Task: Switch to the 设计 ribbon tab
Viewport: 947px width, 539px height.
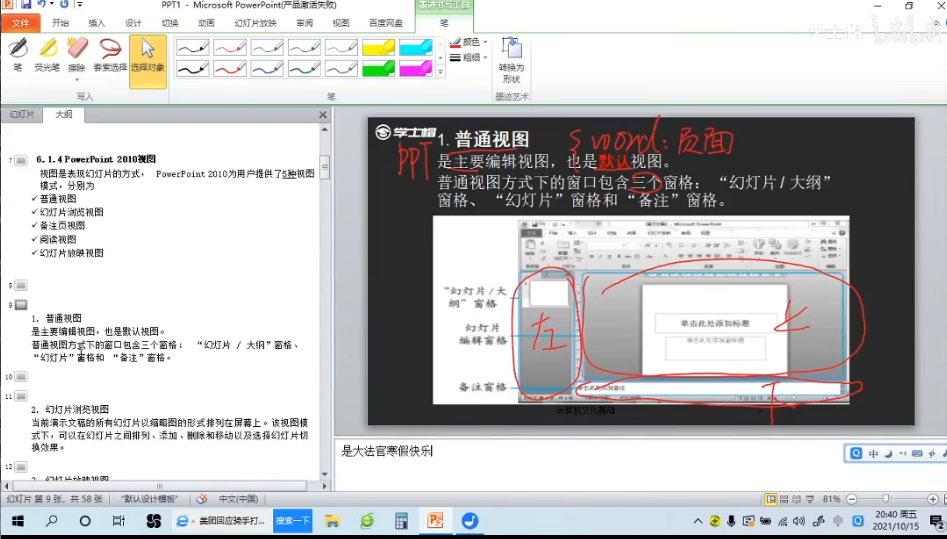Action: click(133, 23)
